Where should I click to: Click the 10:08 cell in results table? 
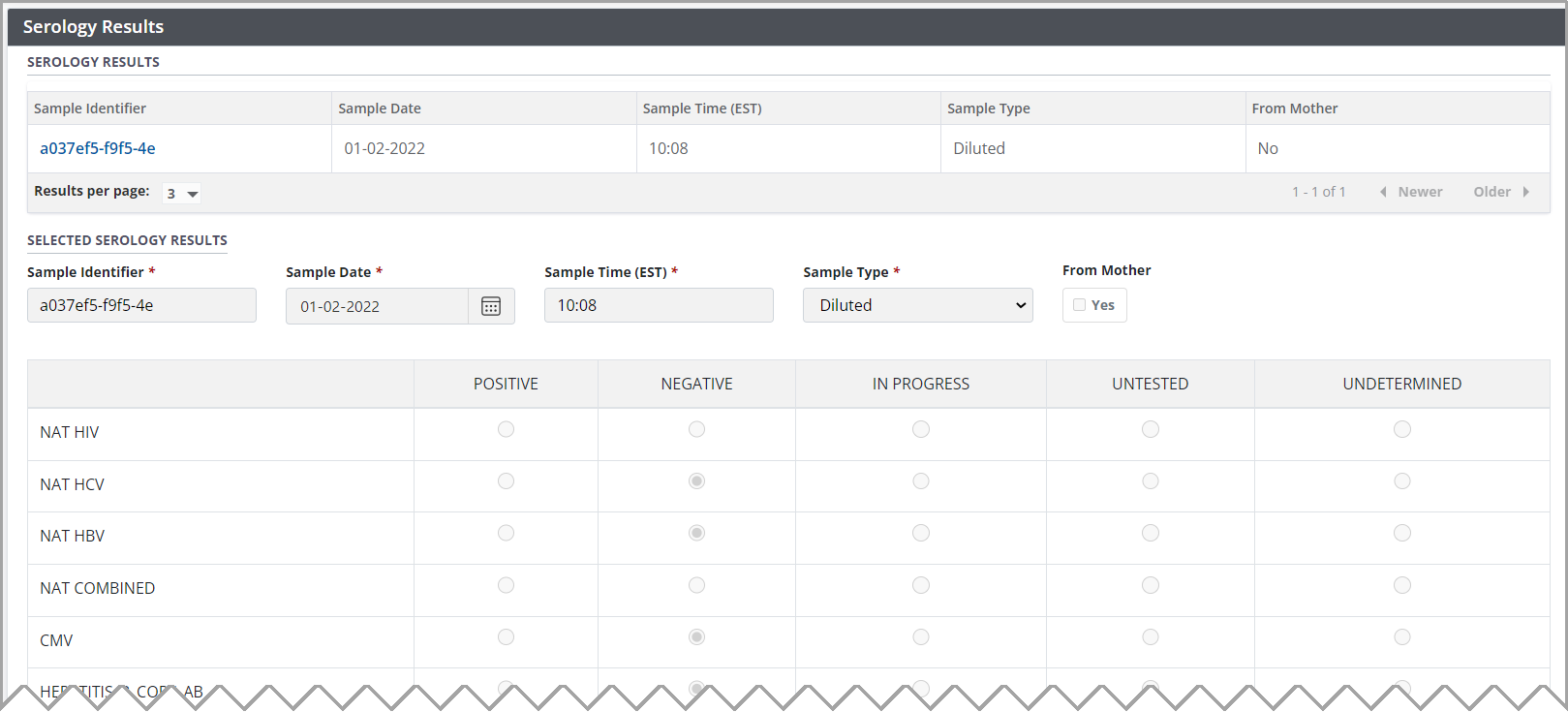pos(788,148)
